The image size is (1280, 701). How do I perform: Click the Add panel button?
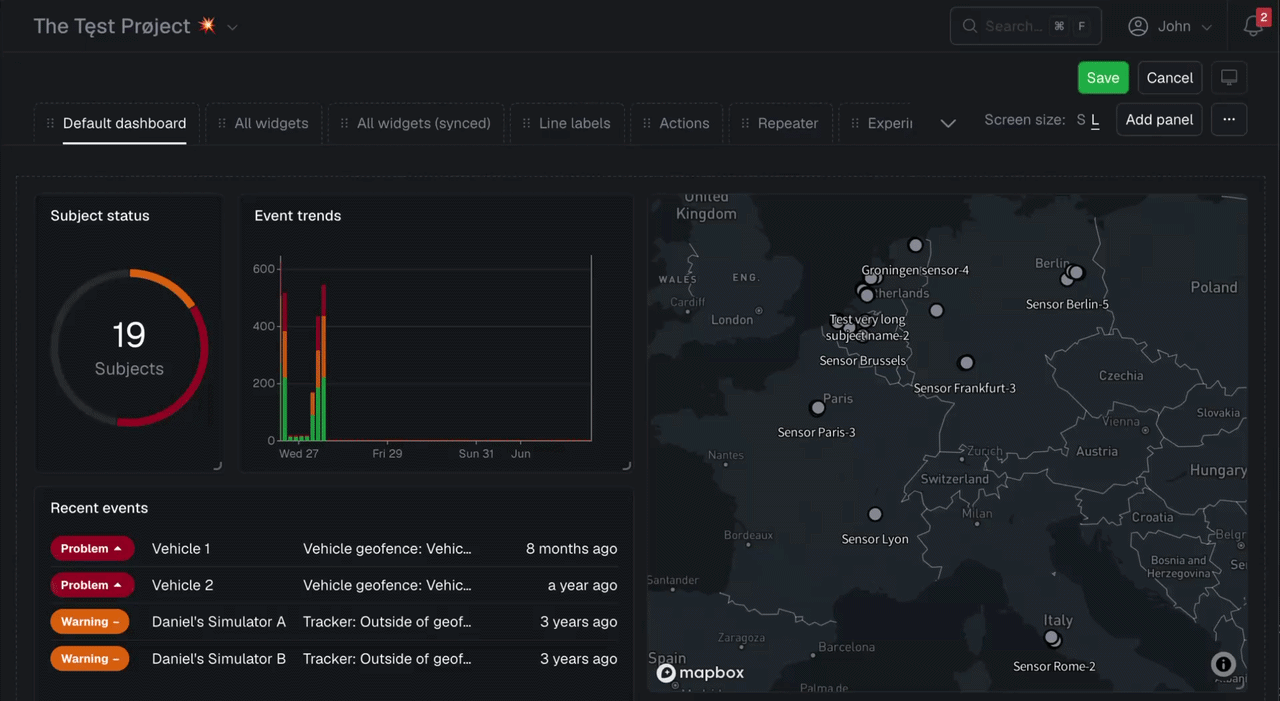(x=1159, y=119)
